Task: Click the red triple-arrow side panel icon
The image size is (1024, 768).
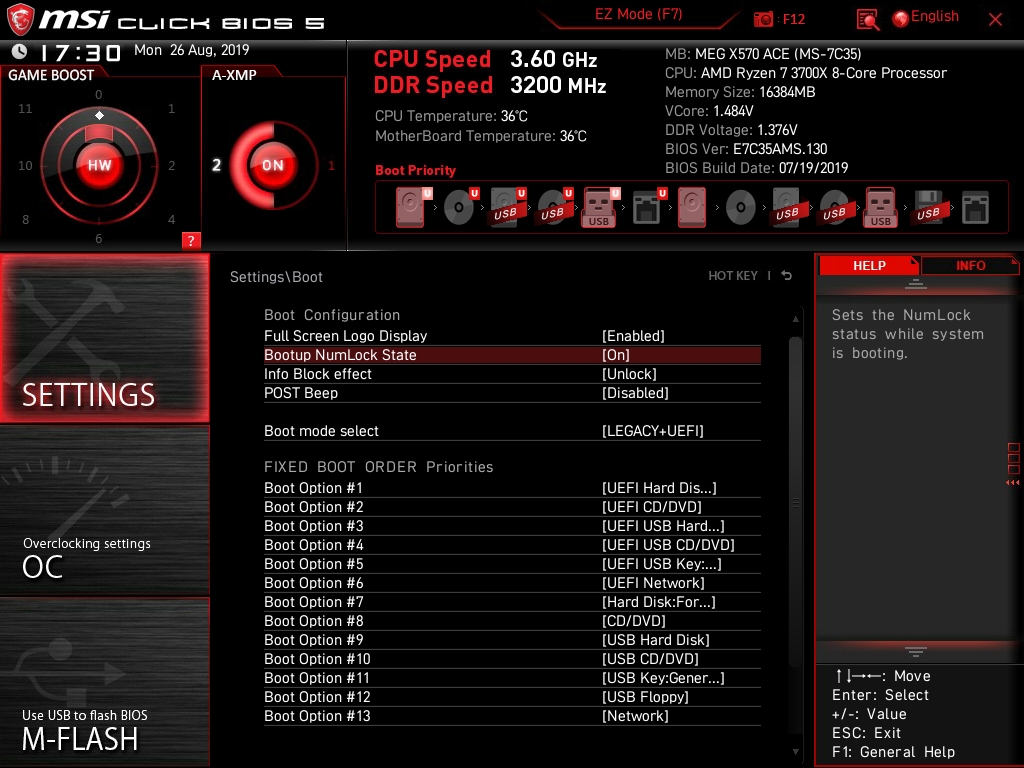Action: point(1012,483)
